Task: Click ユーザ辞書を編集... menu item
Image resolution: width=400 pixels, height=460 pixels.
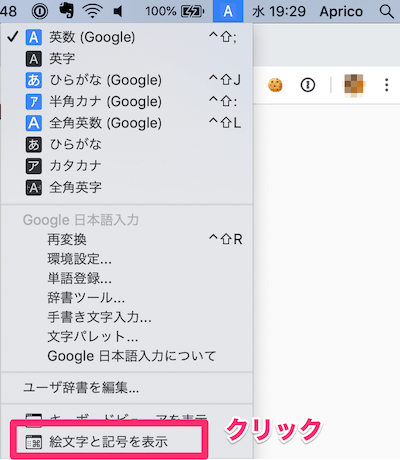Action: (127, 387)
